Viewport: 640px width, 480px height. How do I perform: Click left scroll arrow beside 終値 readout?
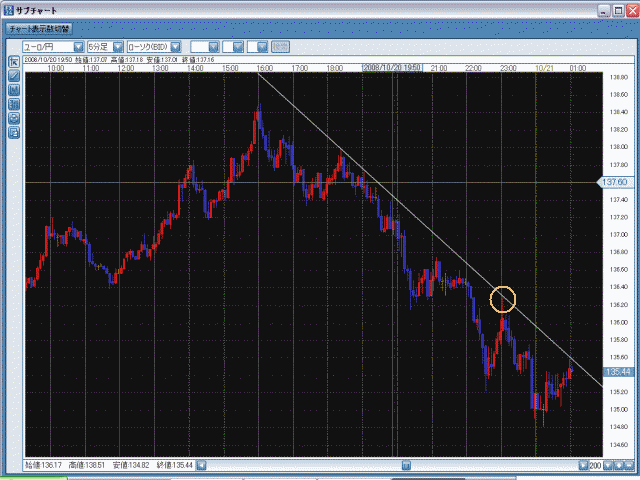pyautogui.click(x=201, y=465)
